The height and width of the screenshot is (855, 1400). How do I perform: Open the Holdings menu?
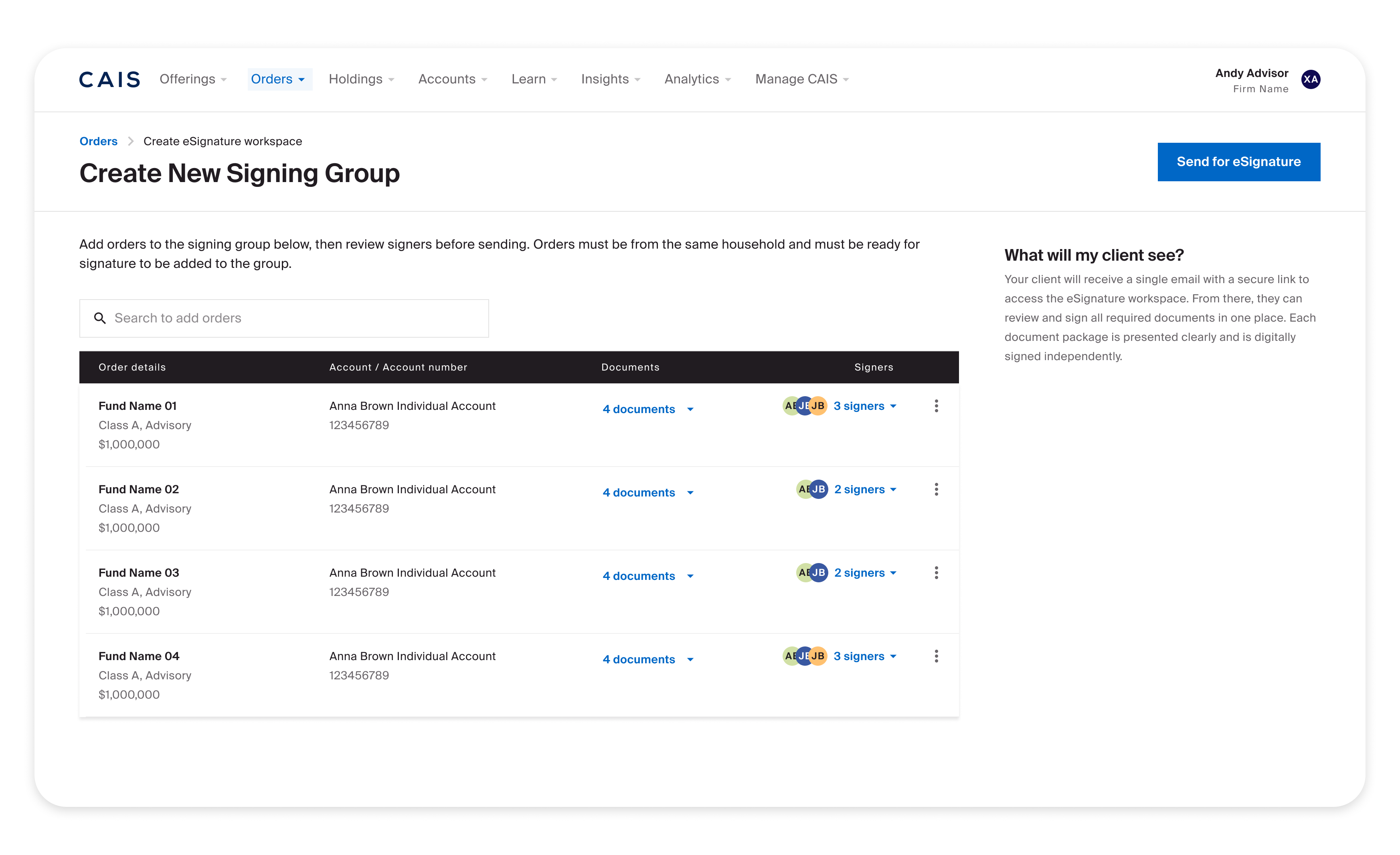pyautogui.click(x=361, y=79)
